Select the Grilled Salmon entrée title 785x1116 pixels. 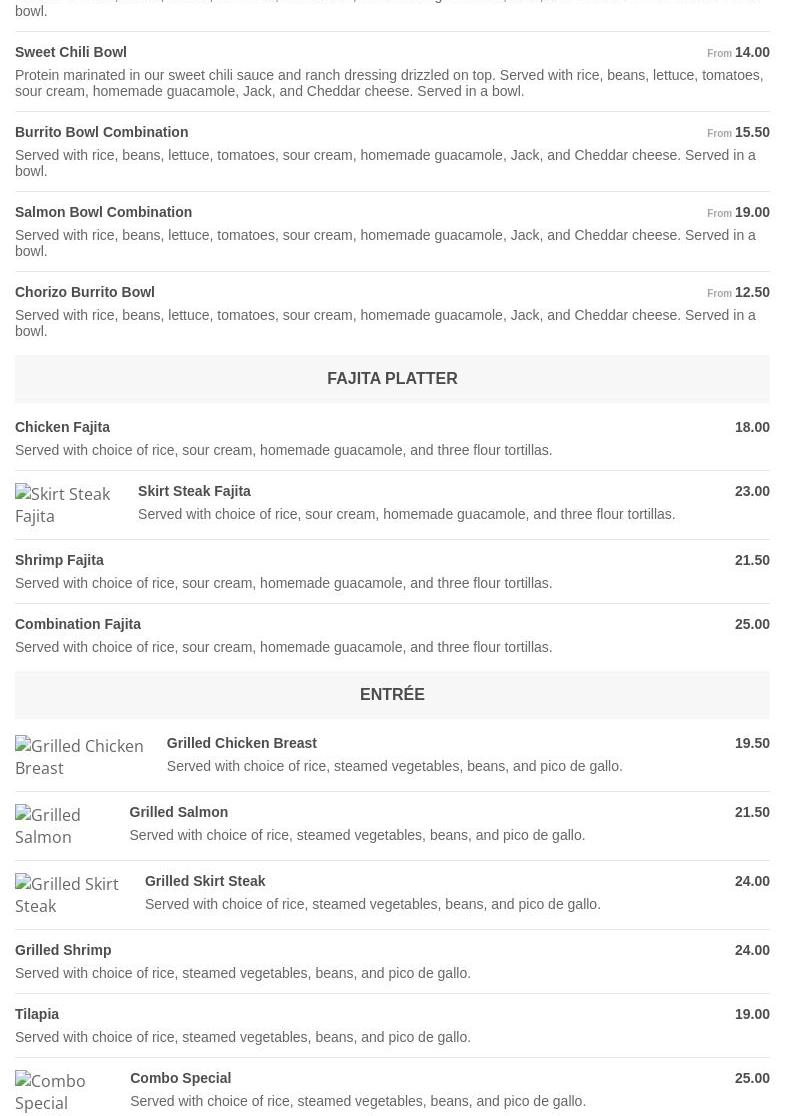click(178, 812)
